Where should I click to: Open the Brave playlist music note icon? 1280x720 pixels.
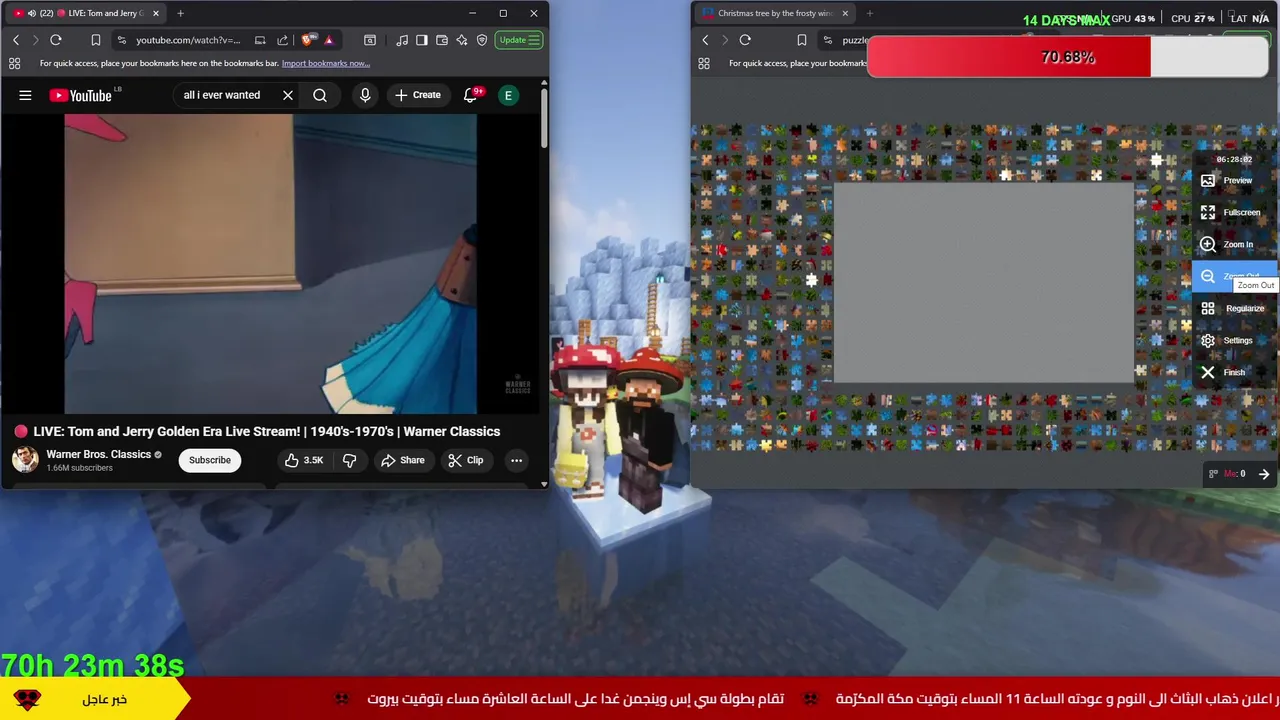click(x=402, y=40)
